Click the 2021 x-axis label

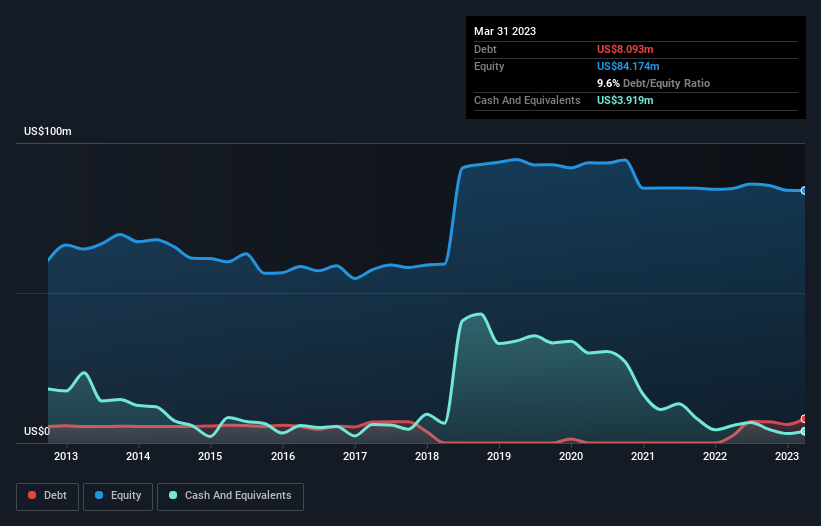tap(643, 456)
